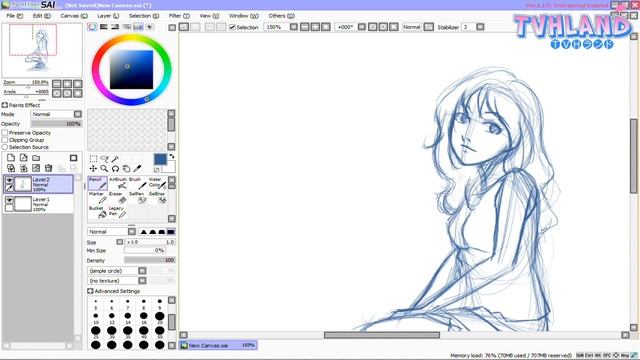The height and width of the screenshot is (360, 640).
Task: Open the Filter menu
Action: click(179, 16)
